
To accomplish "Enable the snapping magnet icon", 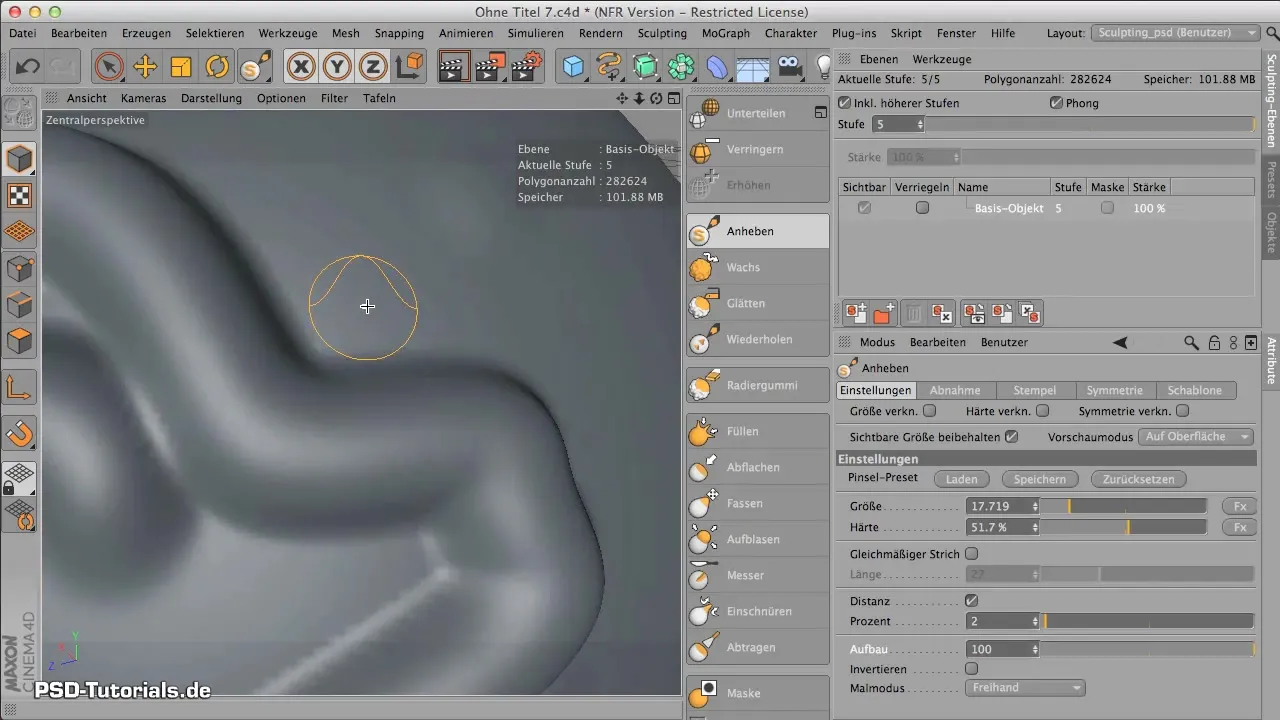I will pyautogui.click(x=20, y=433).
